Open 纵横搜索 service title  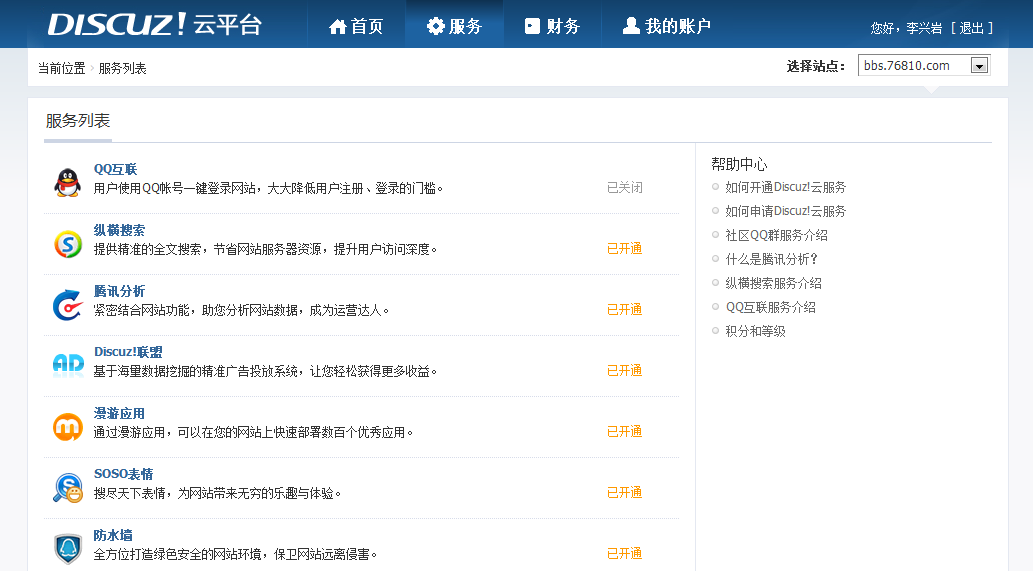[x=119, y=231]
